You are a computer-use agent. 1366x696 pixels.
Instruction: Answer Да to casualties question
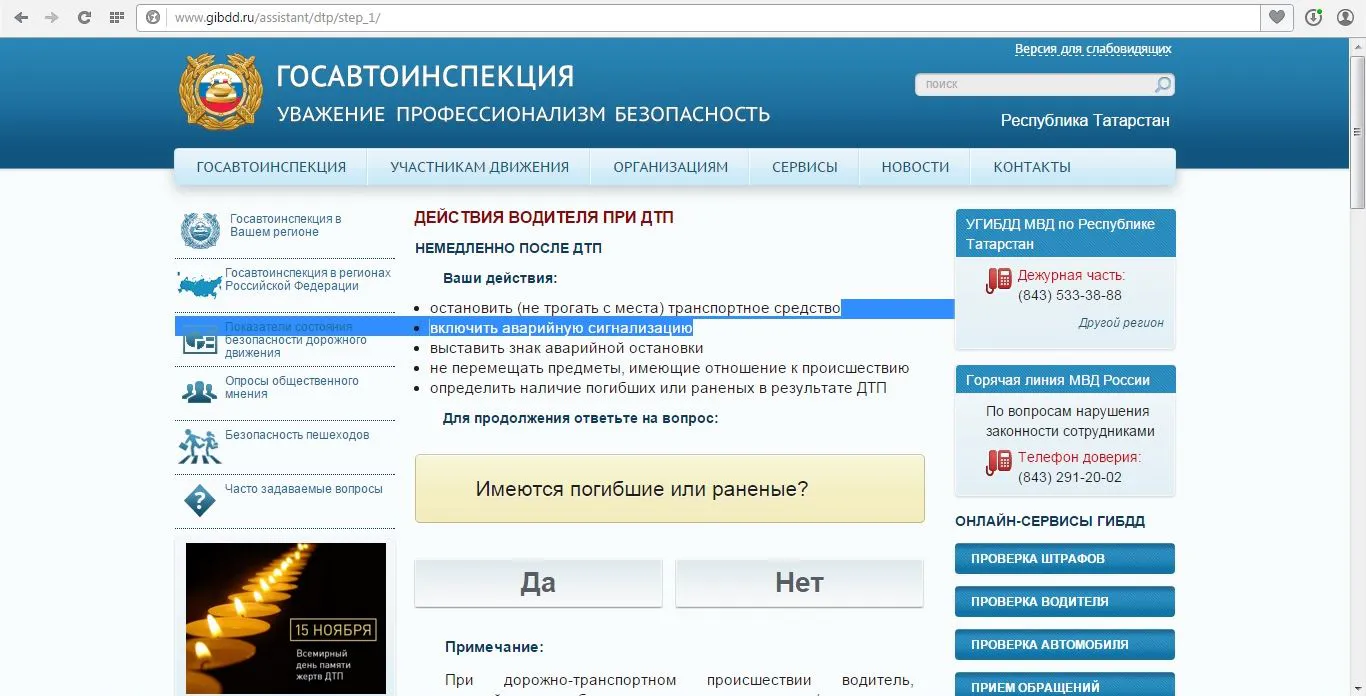[x=538, y=583]
